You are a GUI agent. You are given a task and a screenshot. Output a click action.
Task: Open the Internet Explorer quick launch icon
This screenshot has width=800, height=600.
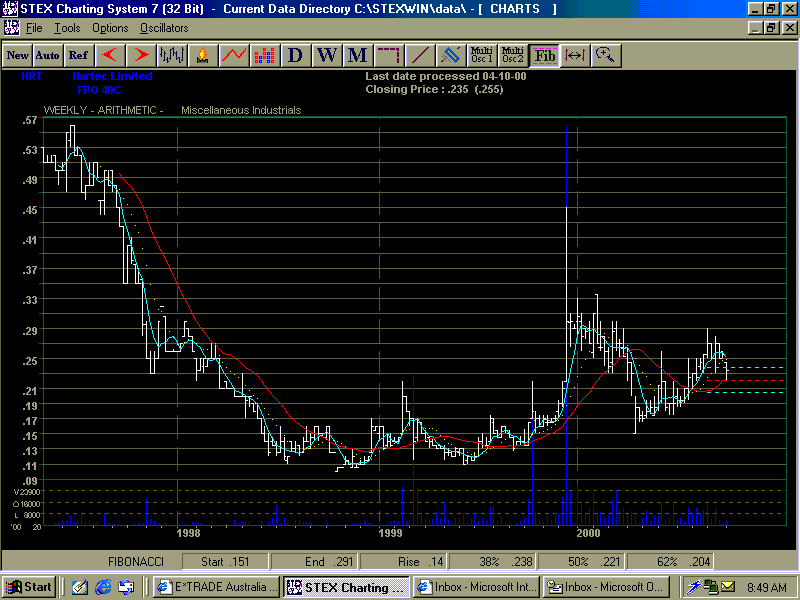tap(103, 587)
